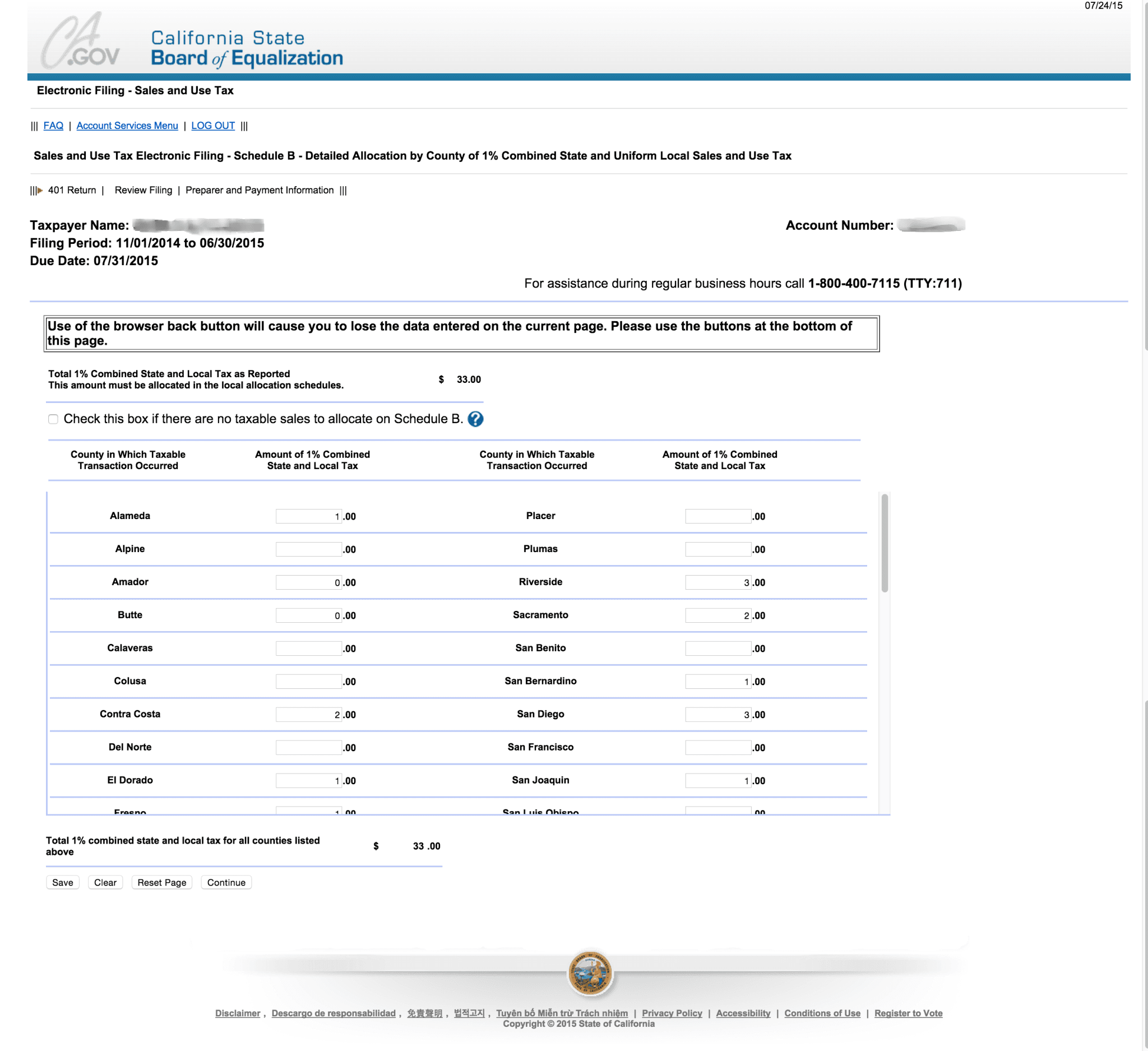Click the county list scrollbar thumb
This screenshot has width=1148, height=1051.
pos(885,543)
